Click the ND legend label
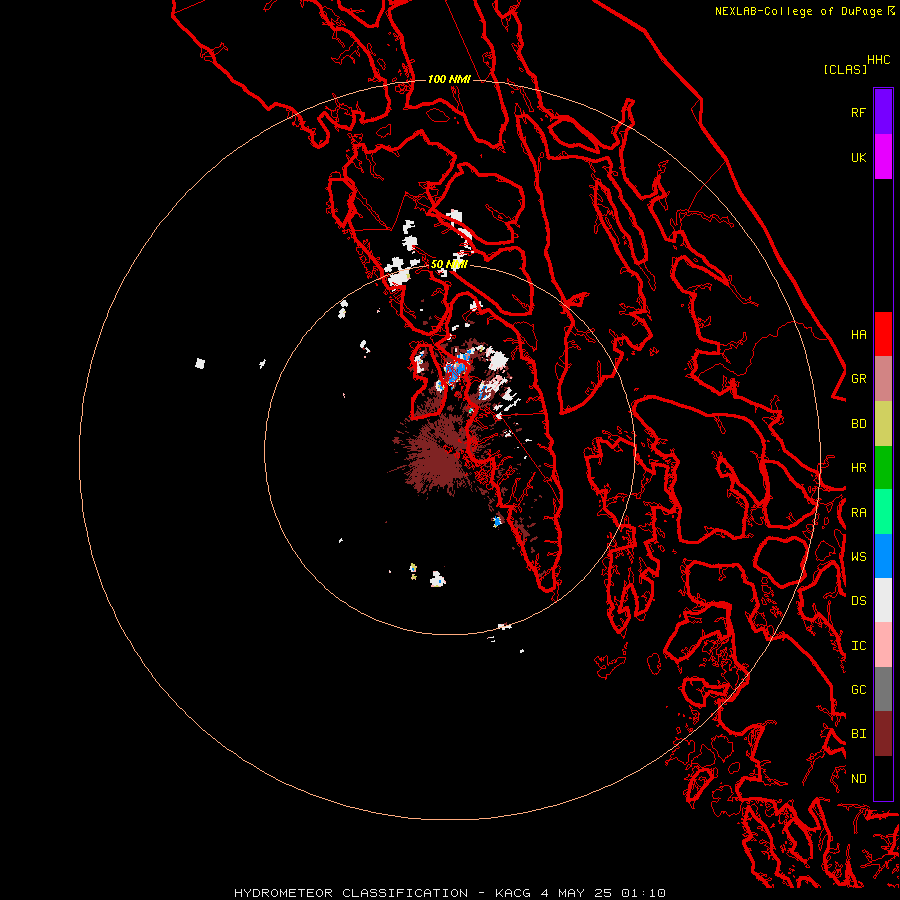900x900 pixels. point(858,779)
